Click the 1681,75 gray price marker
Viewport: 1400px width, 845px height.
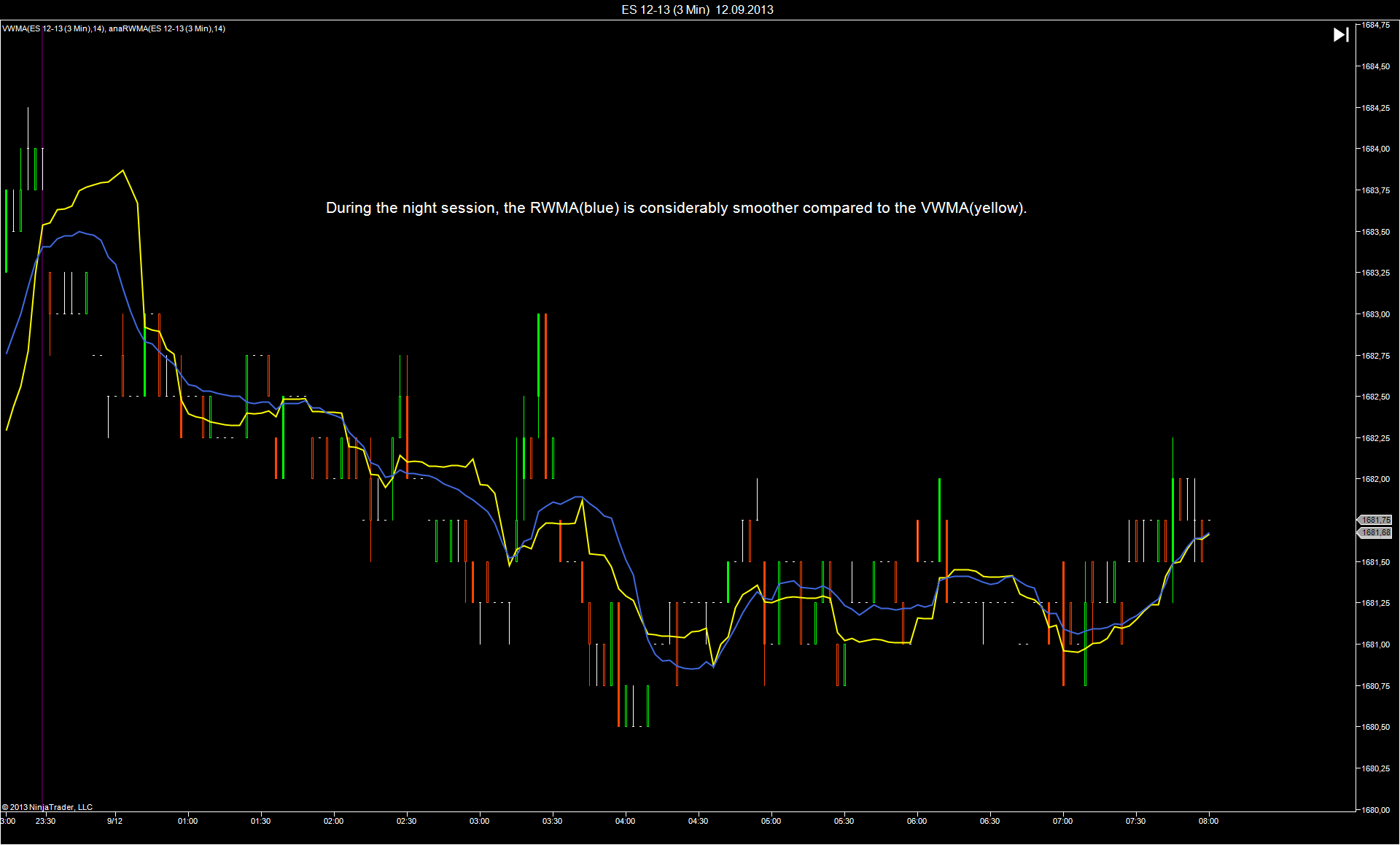1375,520
